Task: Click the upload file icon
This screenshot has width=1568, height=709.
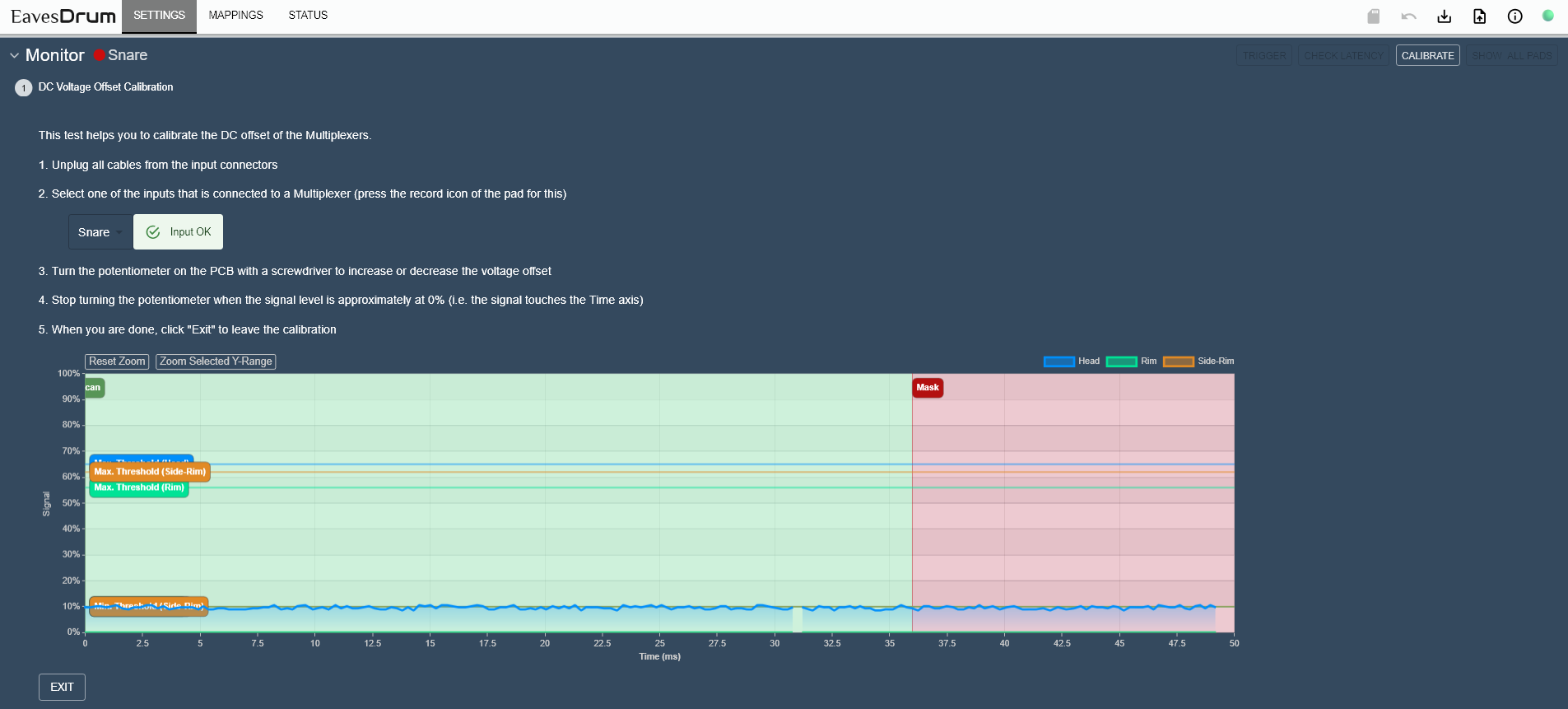Action: [1479, 16]
